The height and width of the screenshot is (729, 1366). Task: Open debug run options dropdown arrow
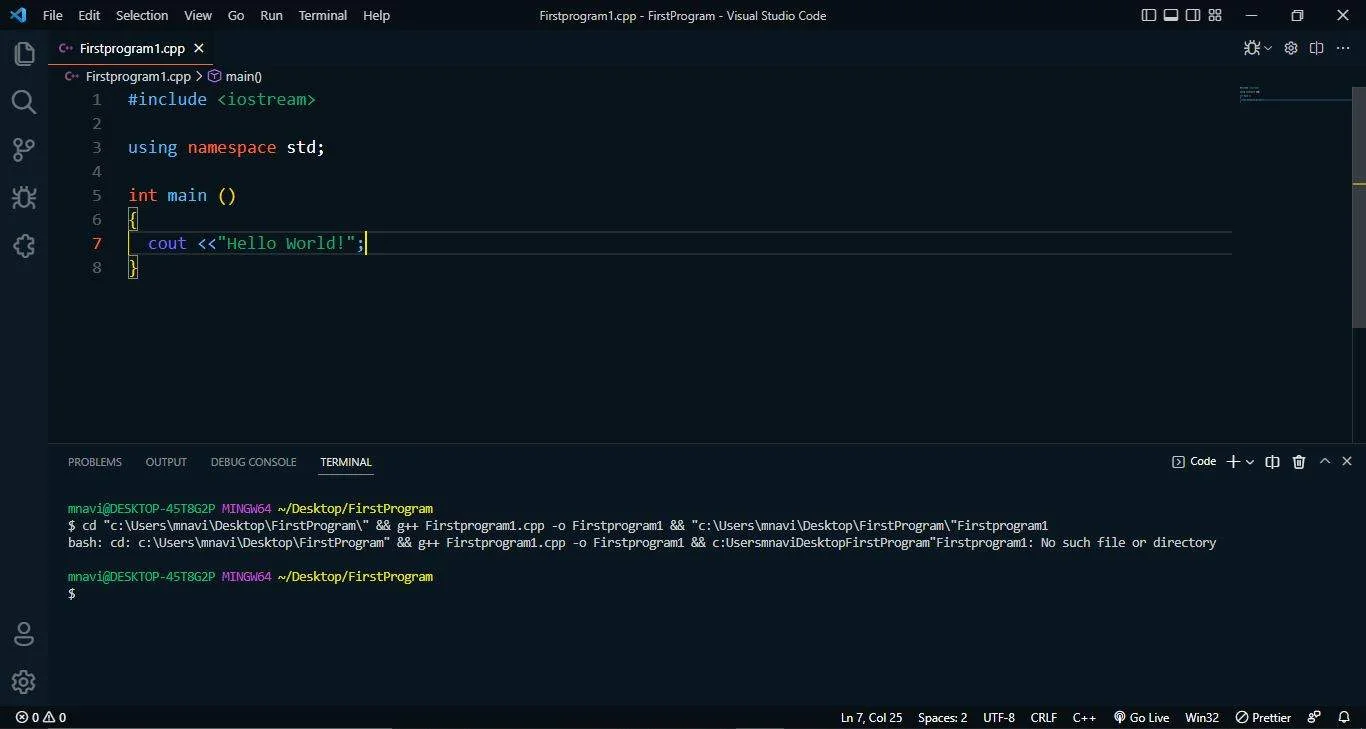[1268, 48]
